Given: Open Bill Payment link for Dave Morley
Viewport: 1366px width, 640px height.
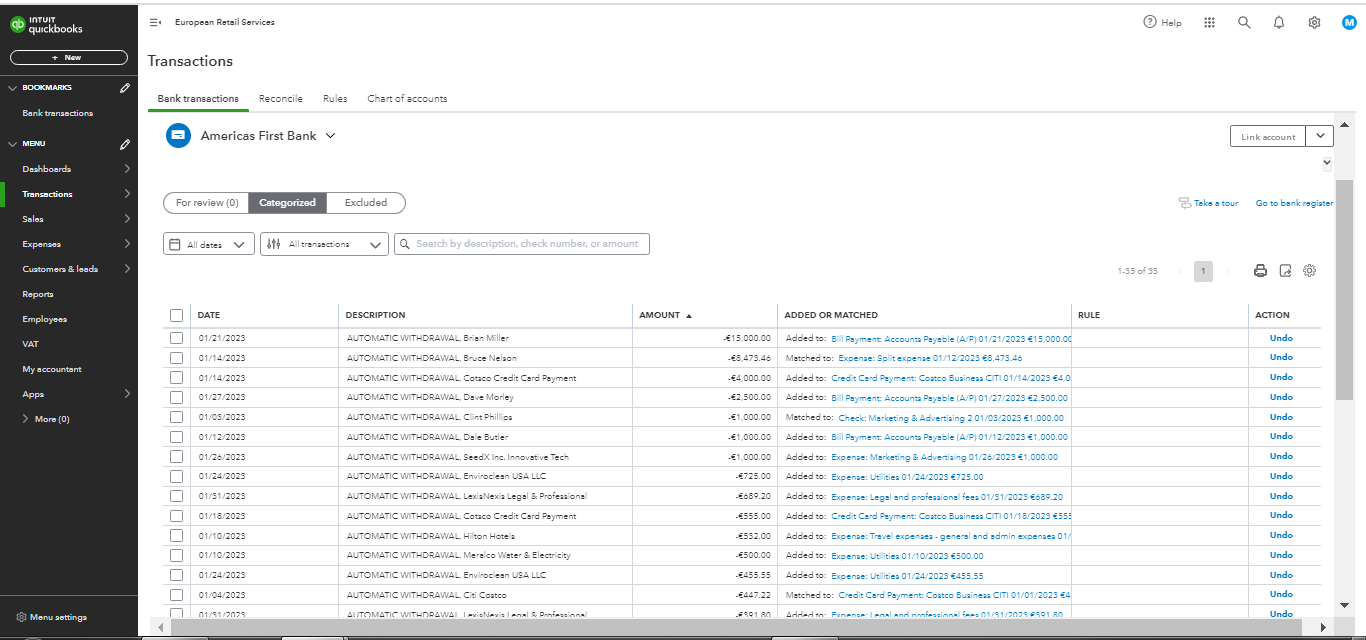Looking at the screenshot, I should coord(950,398).
